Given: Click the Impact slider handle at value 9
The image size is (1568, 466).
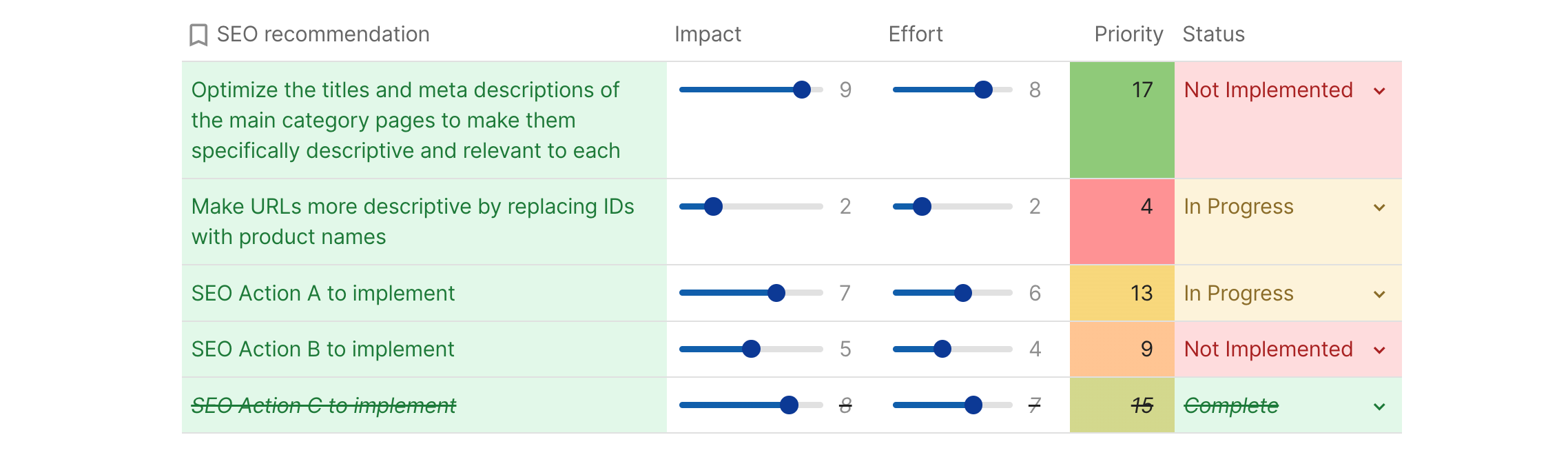Looking at the screenshot, I should pyautogui.click(x=802, y=90).
